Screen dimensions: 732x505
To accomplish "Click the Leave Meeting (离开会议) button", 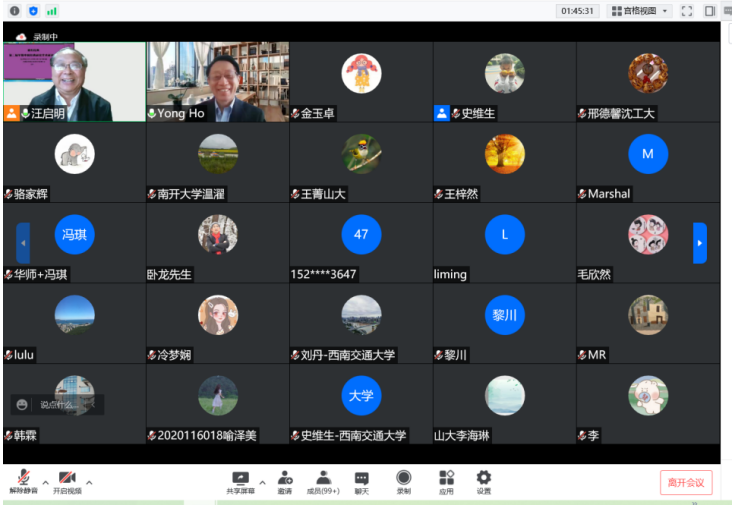I will [686, 483].
